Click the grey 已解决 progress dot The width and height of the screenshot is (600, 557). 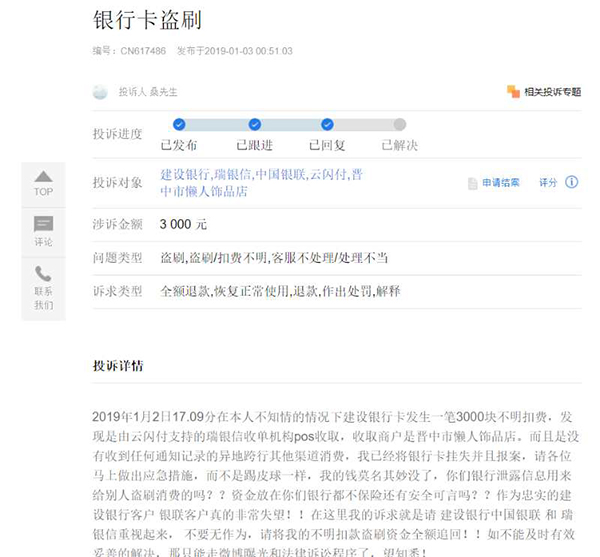click(x=399, y=124)
